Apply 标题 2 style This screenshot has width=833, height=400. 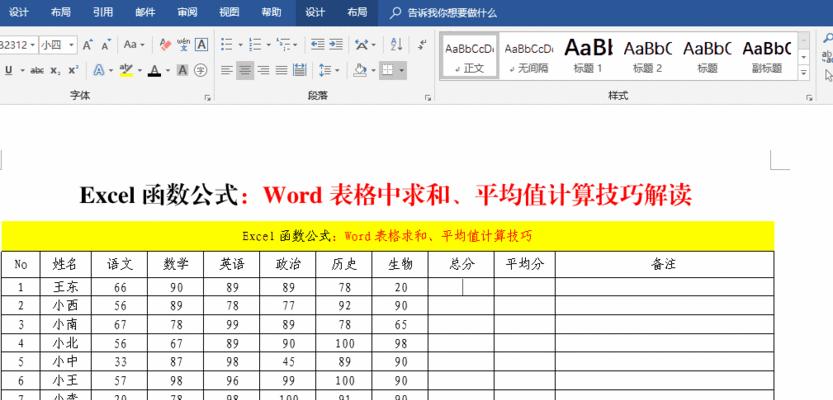tap(648, 55)
